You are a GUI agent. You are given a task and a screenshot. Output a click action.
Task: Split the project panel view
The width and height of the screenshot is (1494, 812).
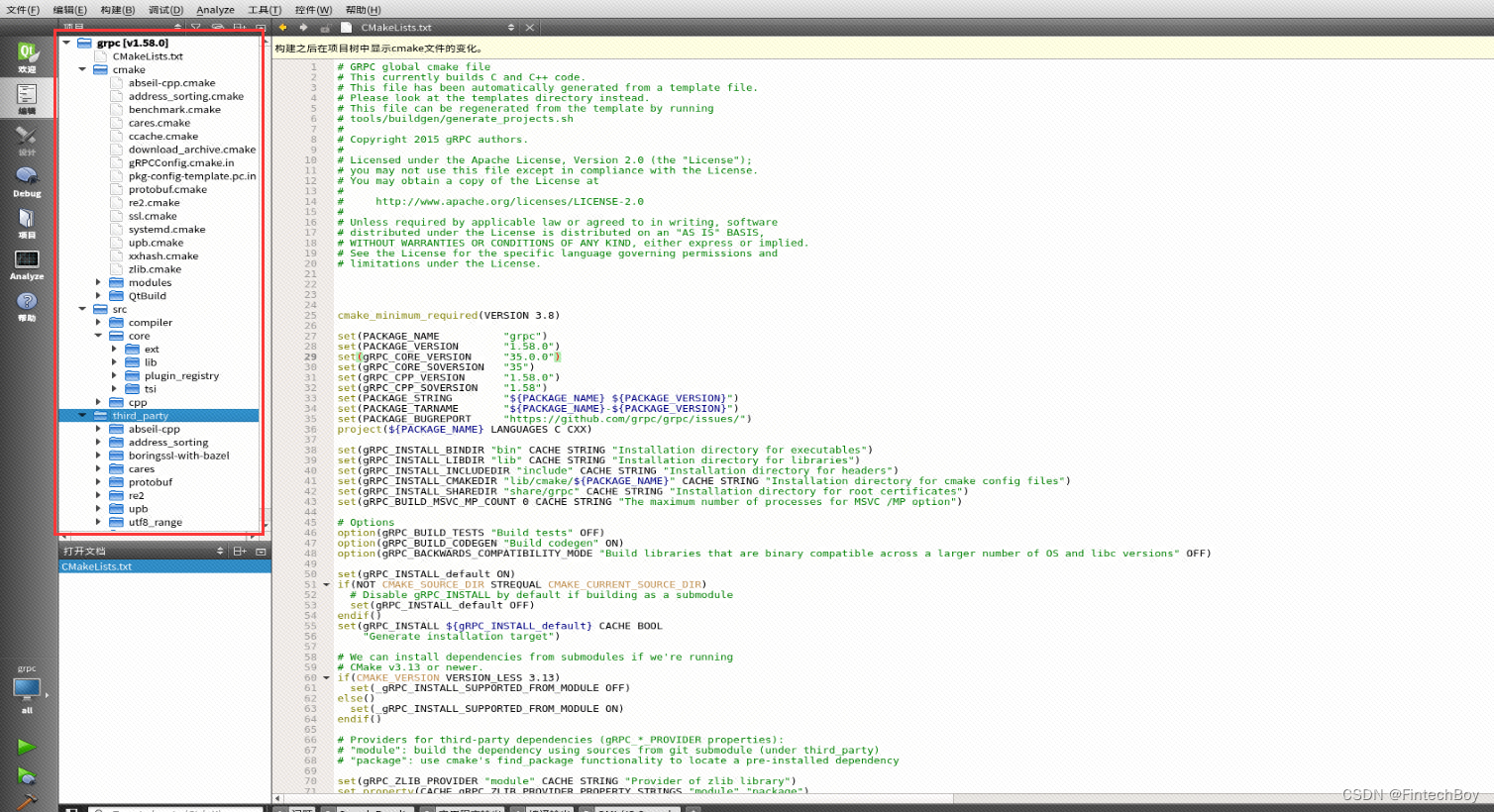tap(239, 28)
